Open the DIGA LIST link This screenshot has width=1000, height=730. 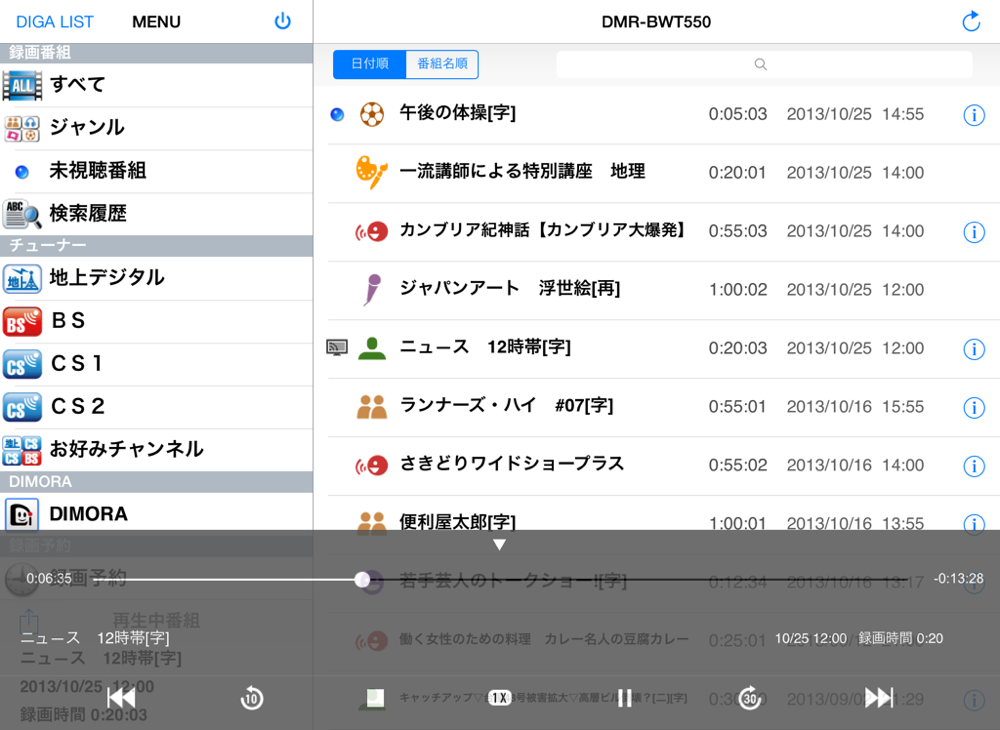(54, 22)
